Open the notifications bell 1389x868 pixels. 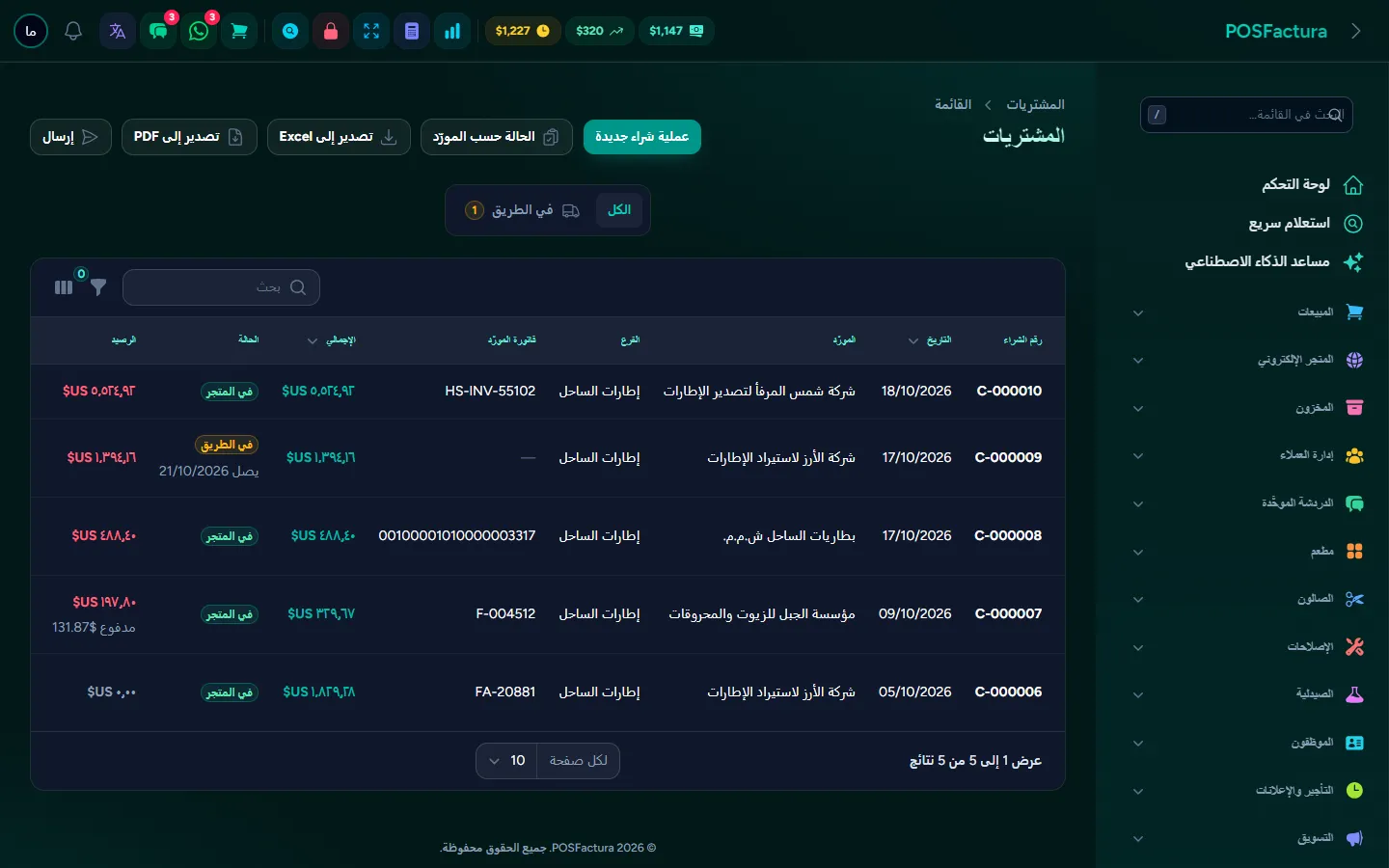coord(73,31)
